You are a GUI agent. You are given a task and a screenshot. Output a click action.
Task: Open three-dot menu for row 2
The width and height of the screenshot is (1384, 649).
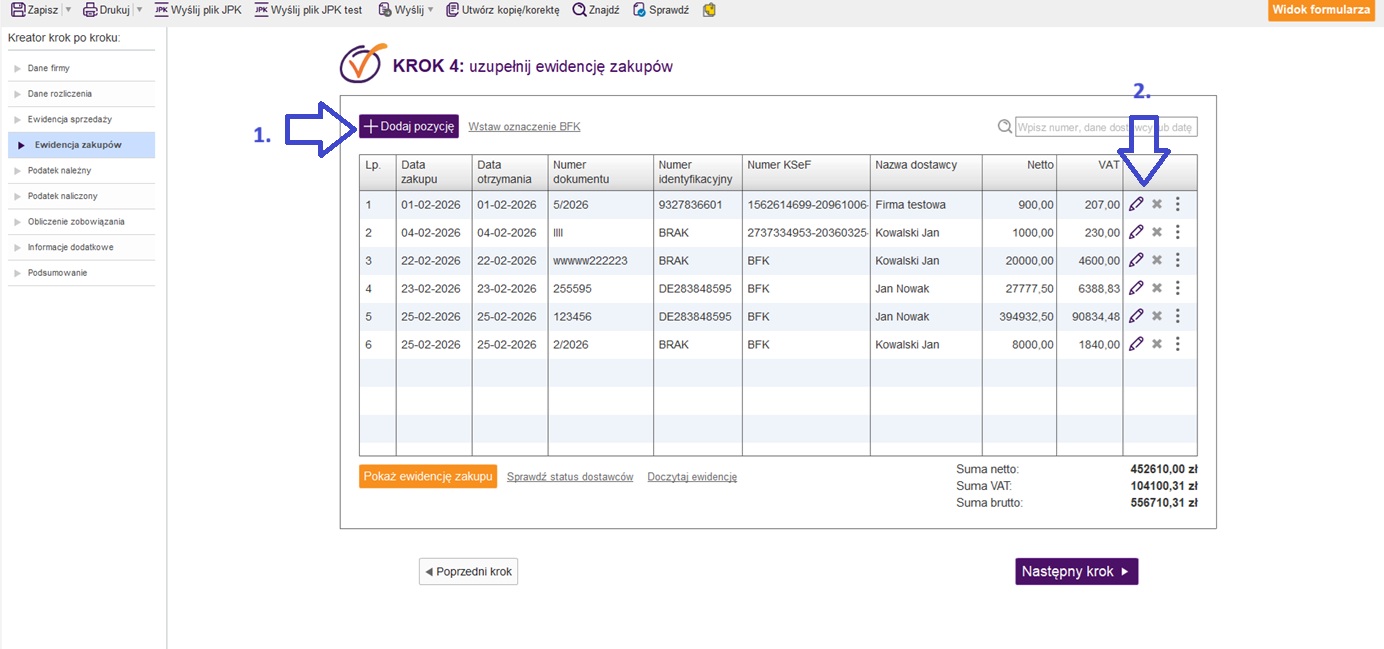point(1177,232)
